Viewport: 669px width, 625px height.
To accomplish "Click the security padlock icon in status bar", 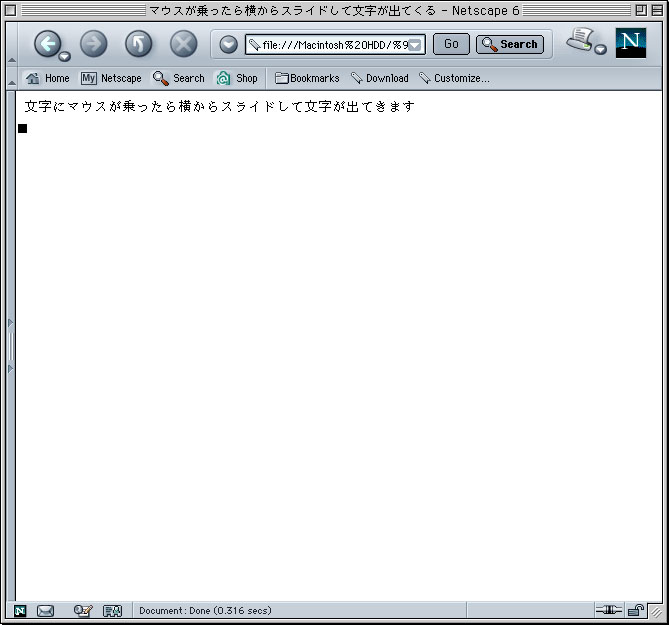I will pos(635,610).
